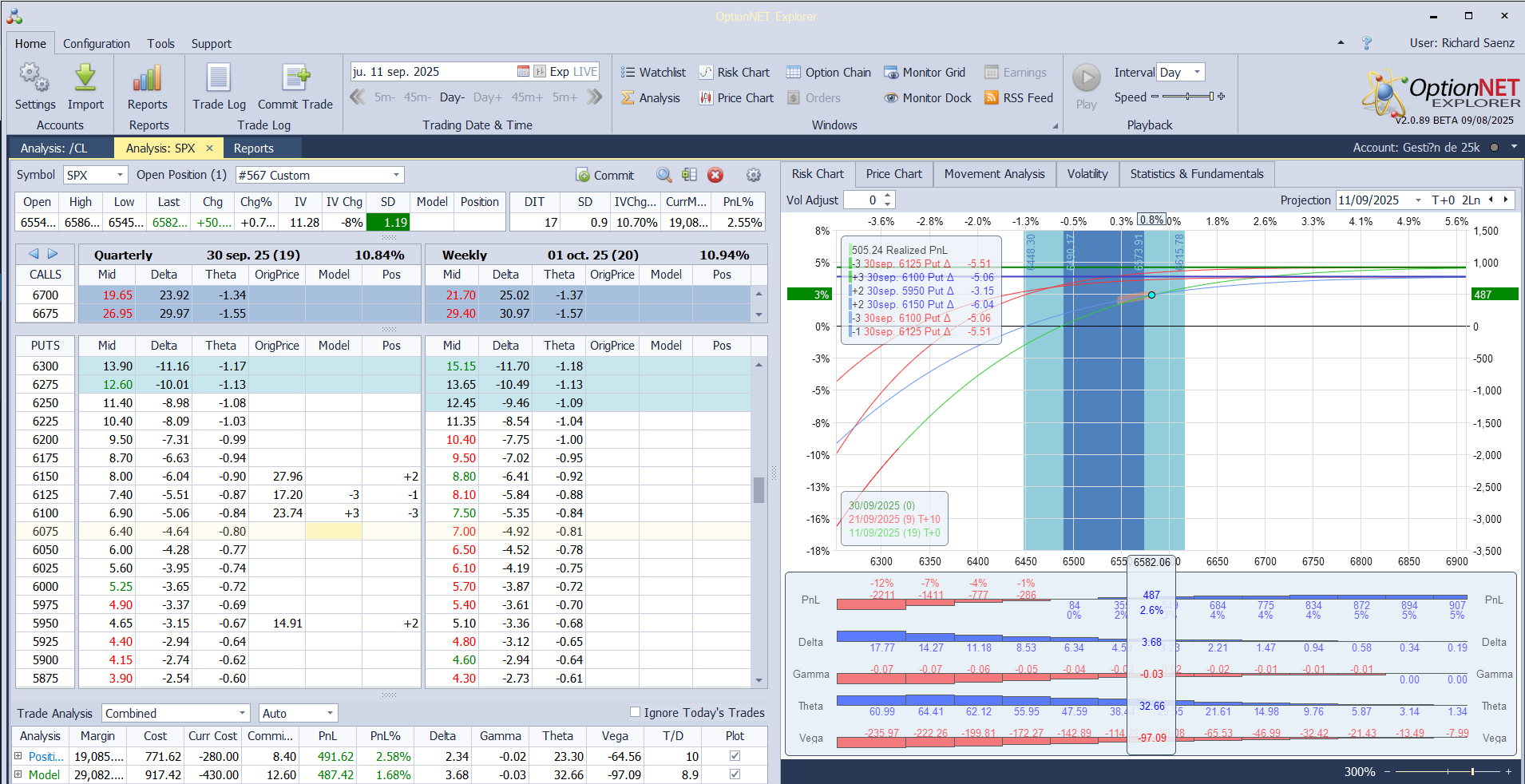Expand the Model analysis row
The image size is (1525, 784).
coord(18,774)
